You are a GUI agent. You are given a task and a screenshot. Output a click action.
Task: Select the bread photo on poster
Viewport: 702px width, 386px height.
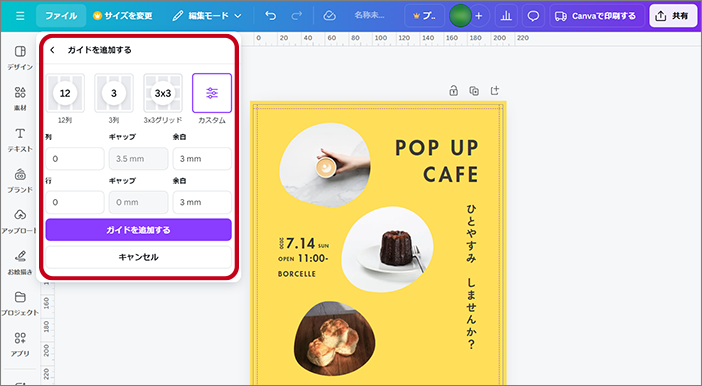(334, 339)
